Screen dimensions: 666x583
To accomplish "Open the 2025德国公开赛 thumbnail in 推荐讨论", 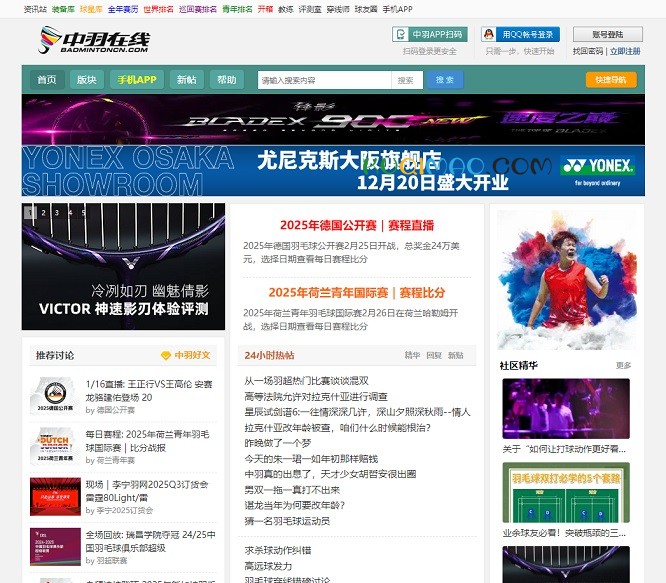I will pos(55,396).
